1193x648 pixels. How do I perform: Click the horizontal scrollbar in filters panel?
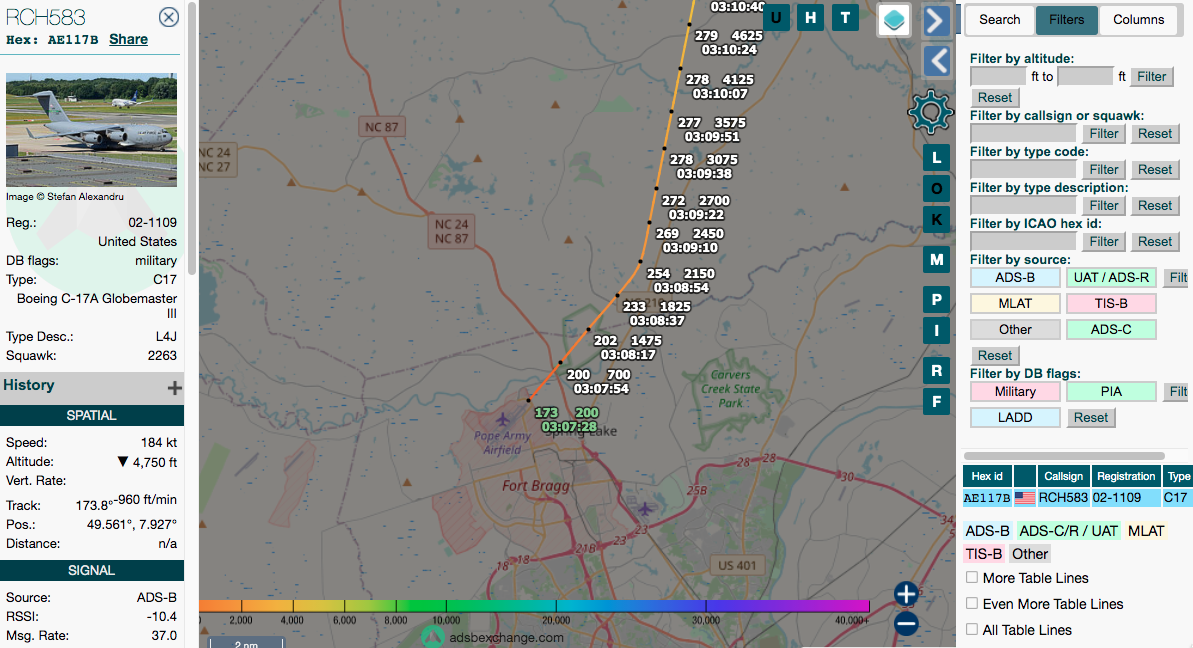click(x=1064, y=456)
